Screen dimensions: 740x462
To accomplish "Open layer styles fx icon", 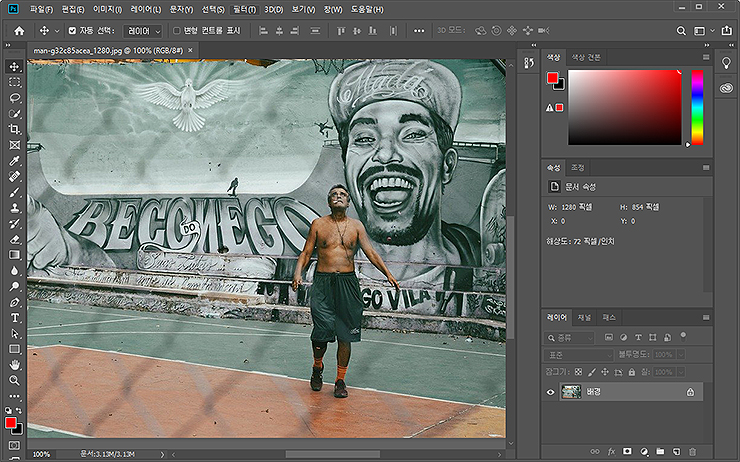I will point(611,452).
